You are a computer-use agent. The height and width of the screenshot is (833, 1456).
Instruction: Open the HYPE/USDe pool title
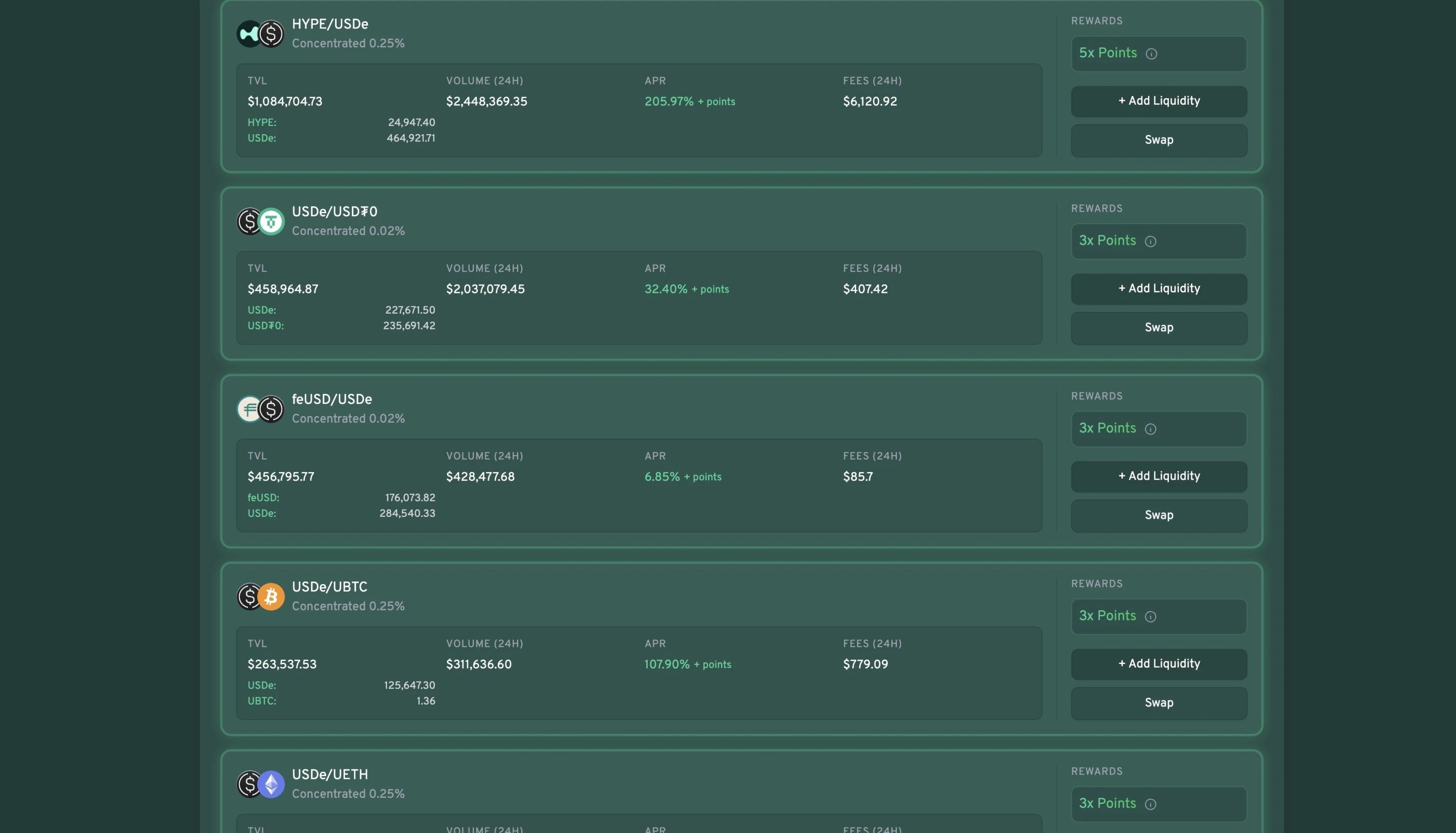tap(330, 25)
